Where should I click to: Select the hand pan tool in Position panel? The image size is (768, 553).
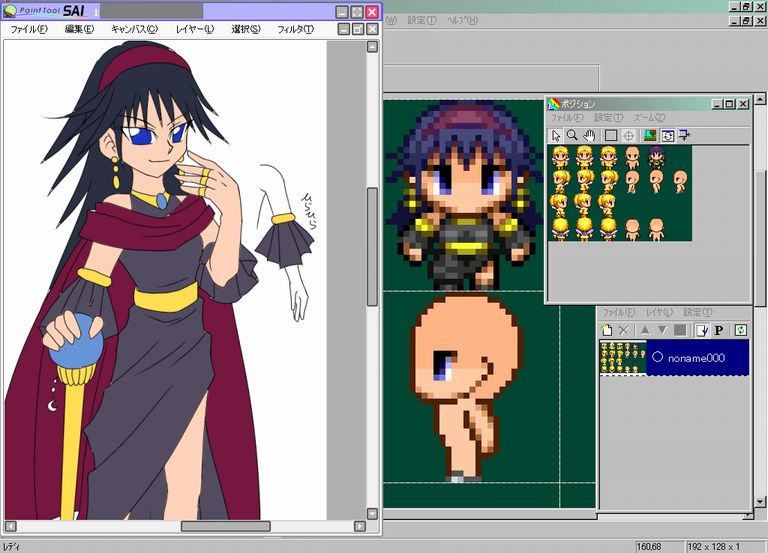(x=589, y=136)
